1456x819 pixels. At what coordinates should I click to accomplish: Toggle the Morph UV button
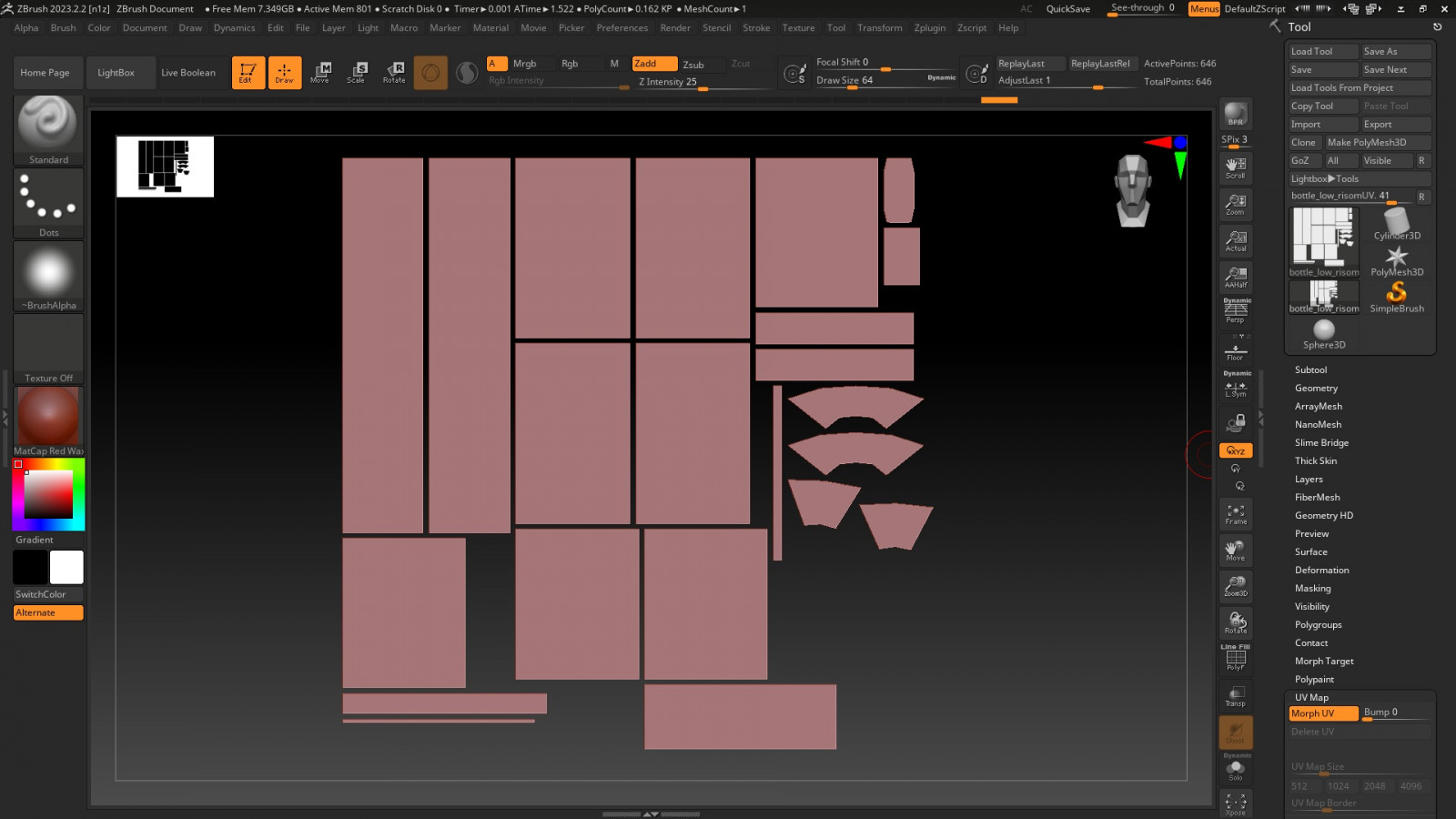[1322, 713]
